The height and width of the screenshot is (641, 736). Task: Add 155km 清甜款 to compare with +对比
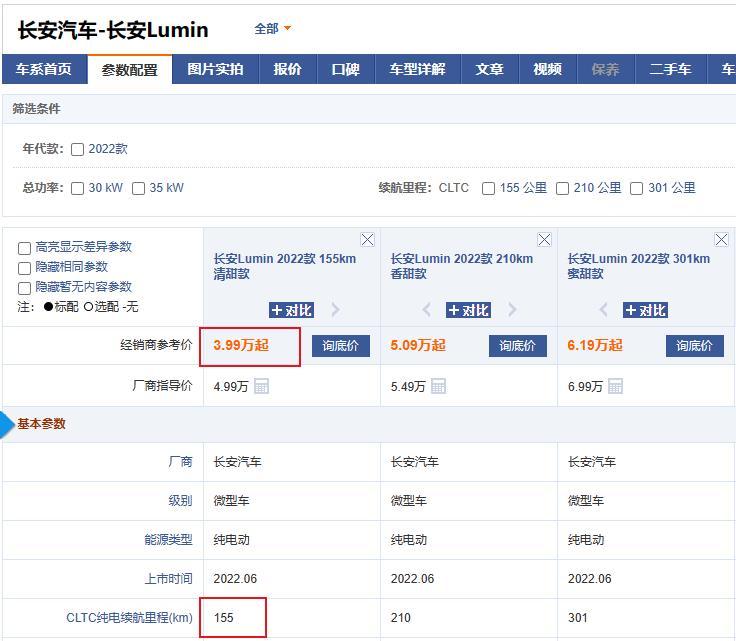tap(291, 310)
